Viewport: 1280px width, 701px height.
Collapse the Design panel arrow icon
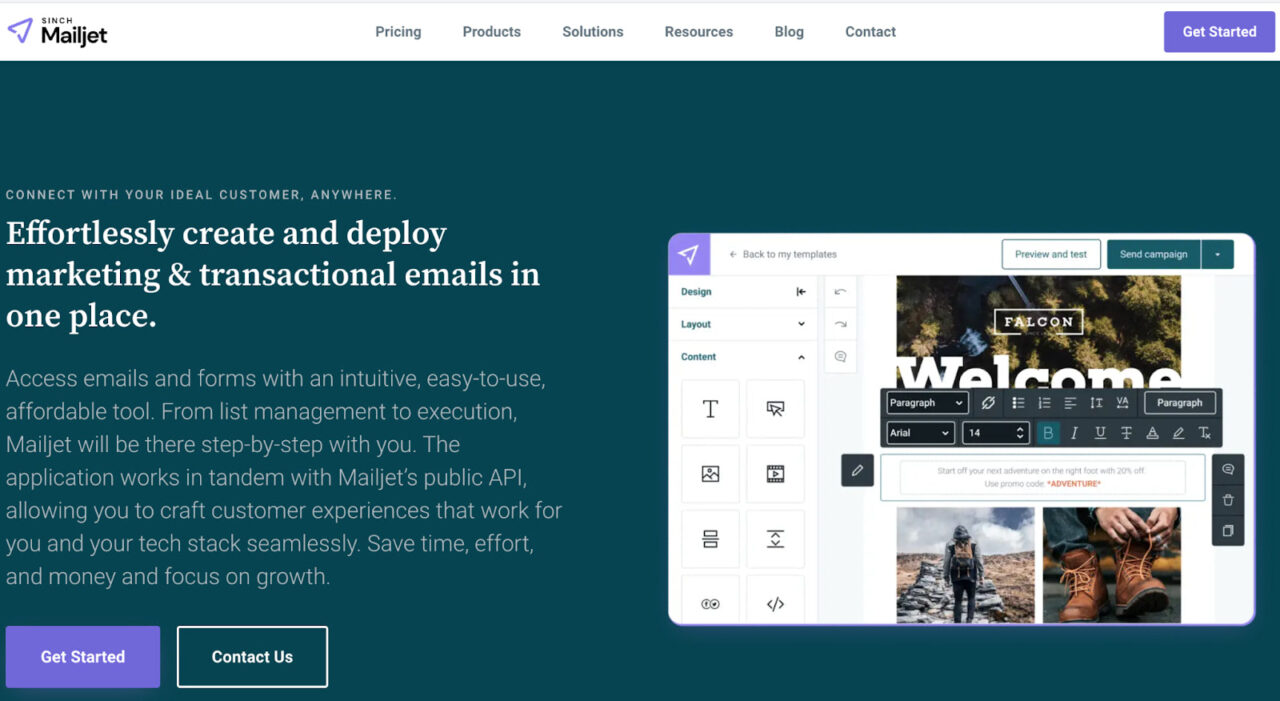pyautogui.click(x=801, y=292)
